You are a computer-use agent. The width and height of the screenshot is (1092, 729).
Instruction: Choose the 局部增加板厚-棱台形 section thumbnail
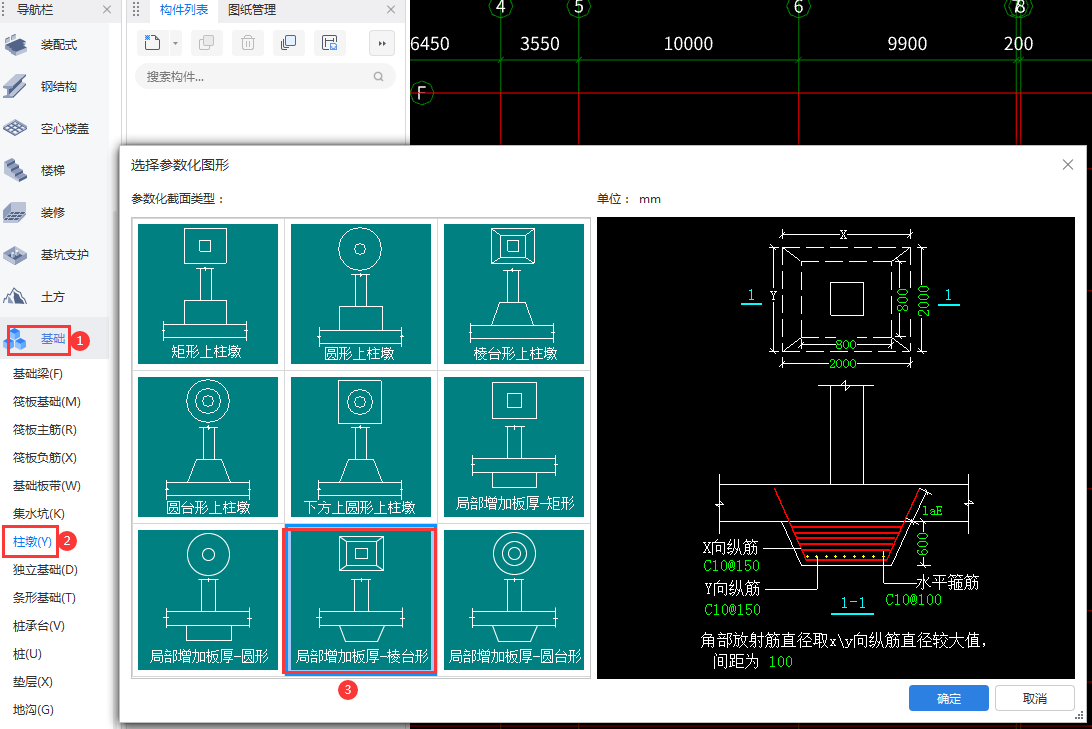361,599
